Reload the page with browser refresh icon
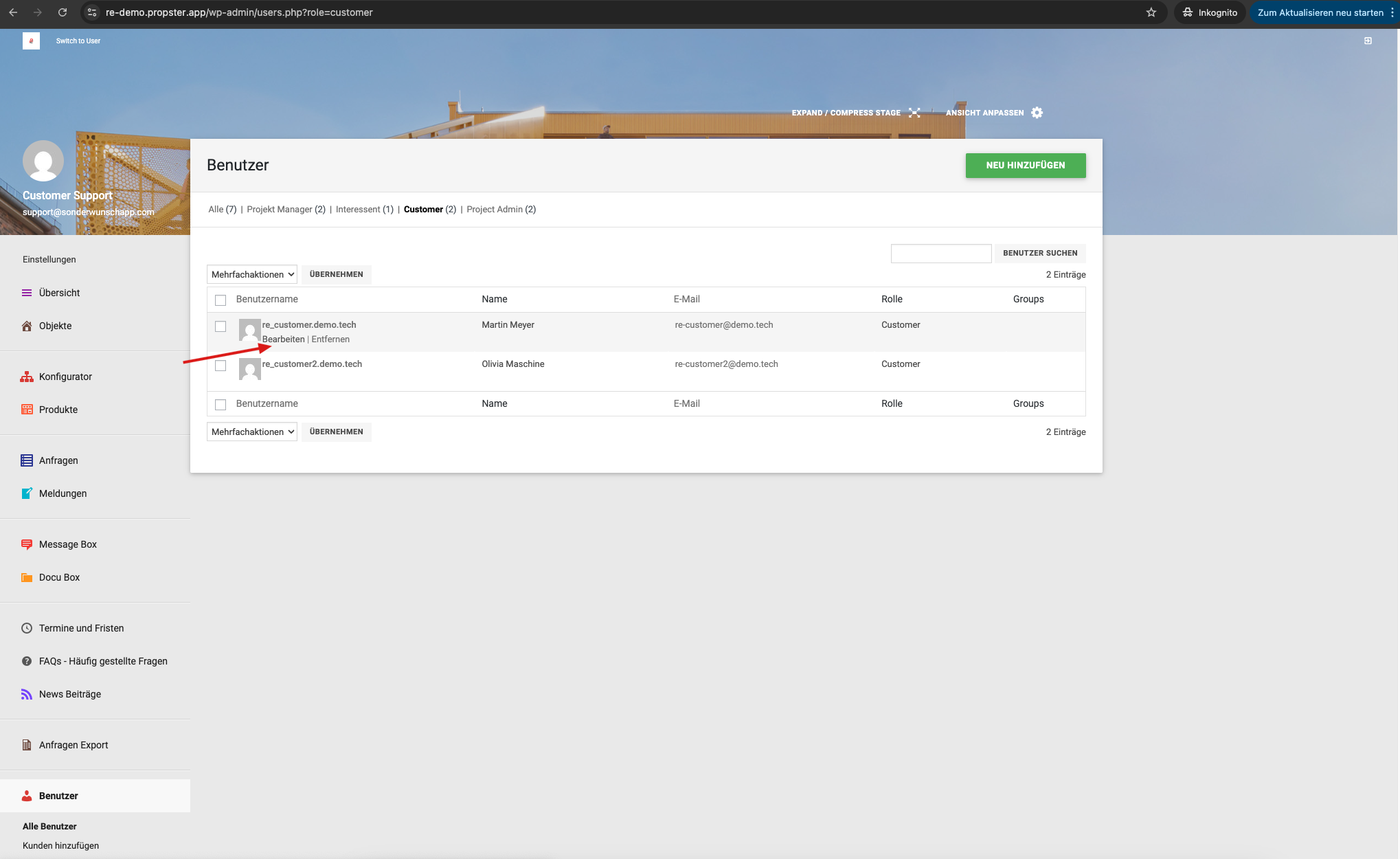Viewport: 1400px width, 859px height. (x=63, y=12)
